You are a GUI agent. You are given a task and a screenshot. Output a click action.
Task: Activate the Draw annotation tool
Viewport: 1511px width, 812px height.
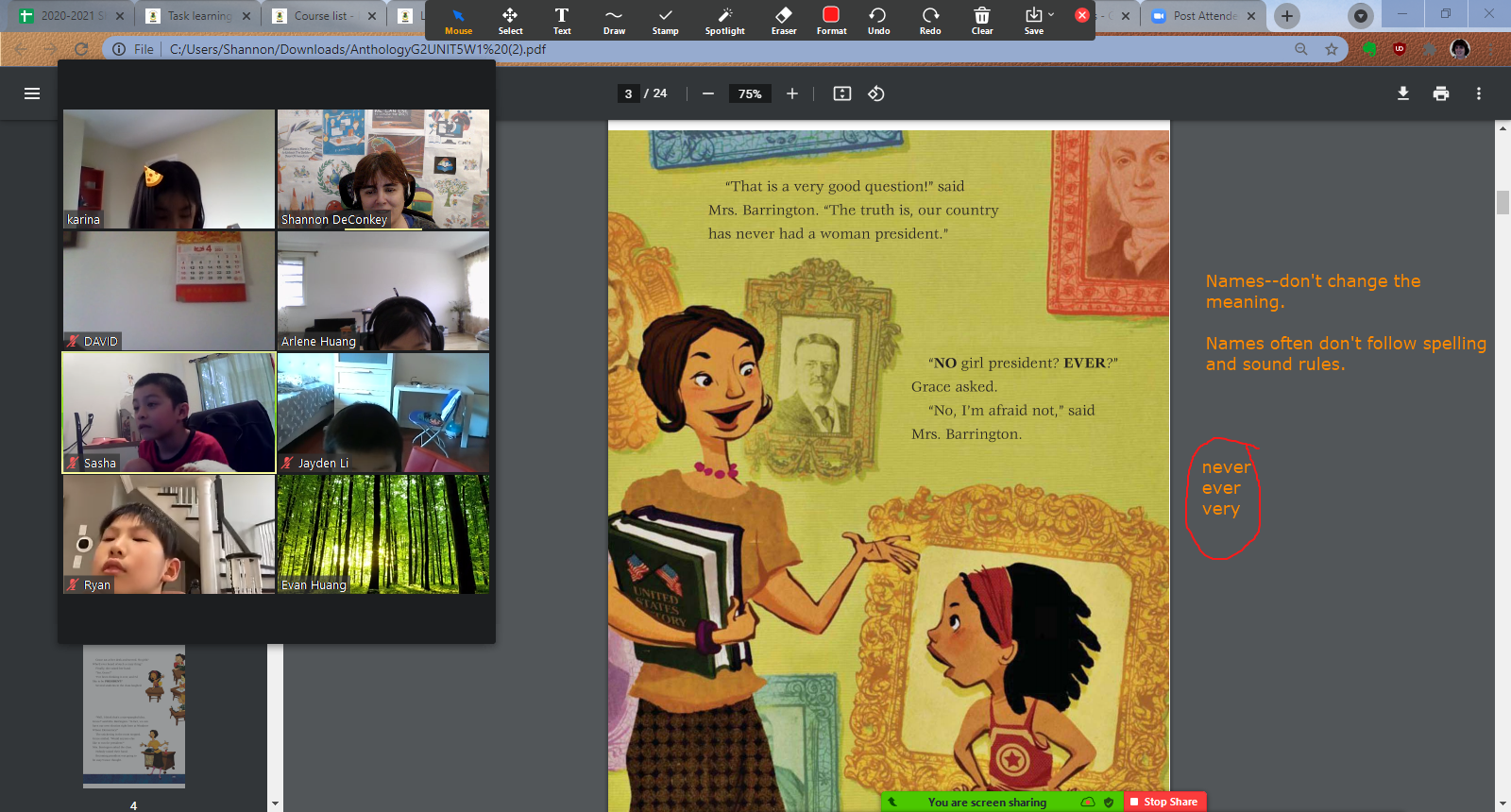614,20
